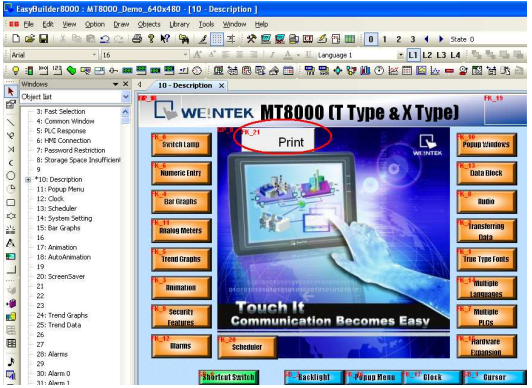Pick the Ellipse drawing tool
The height and width of the screenshot is (388, 532).
[11, 176]
